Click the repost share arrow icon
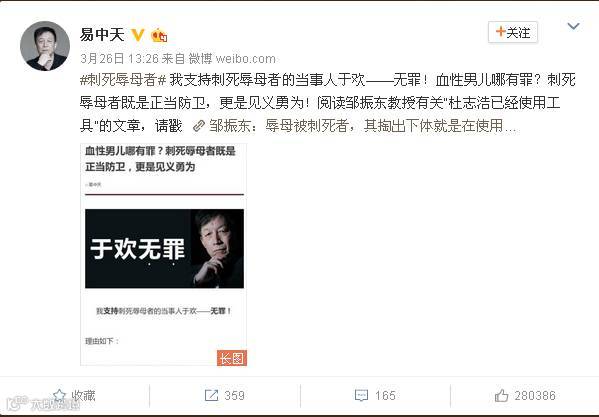Image resolution: width=599 pixels, height=417 pixels. (211, 395)
